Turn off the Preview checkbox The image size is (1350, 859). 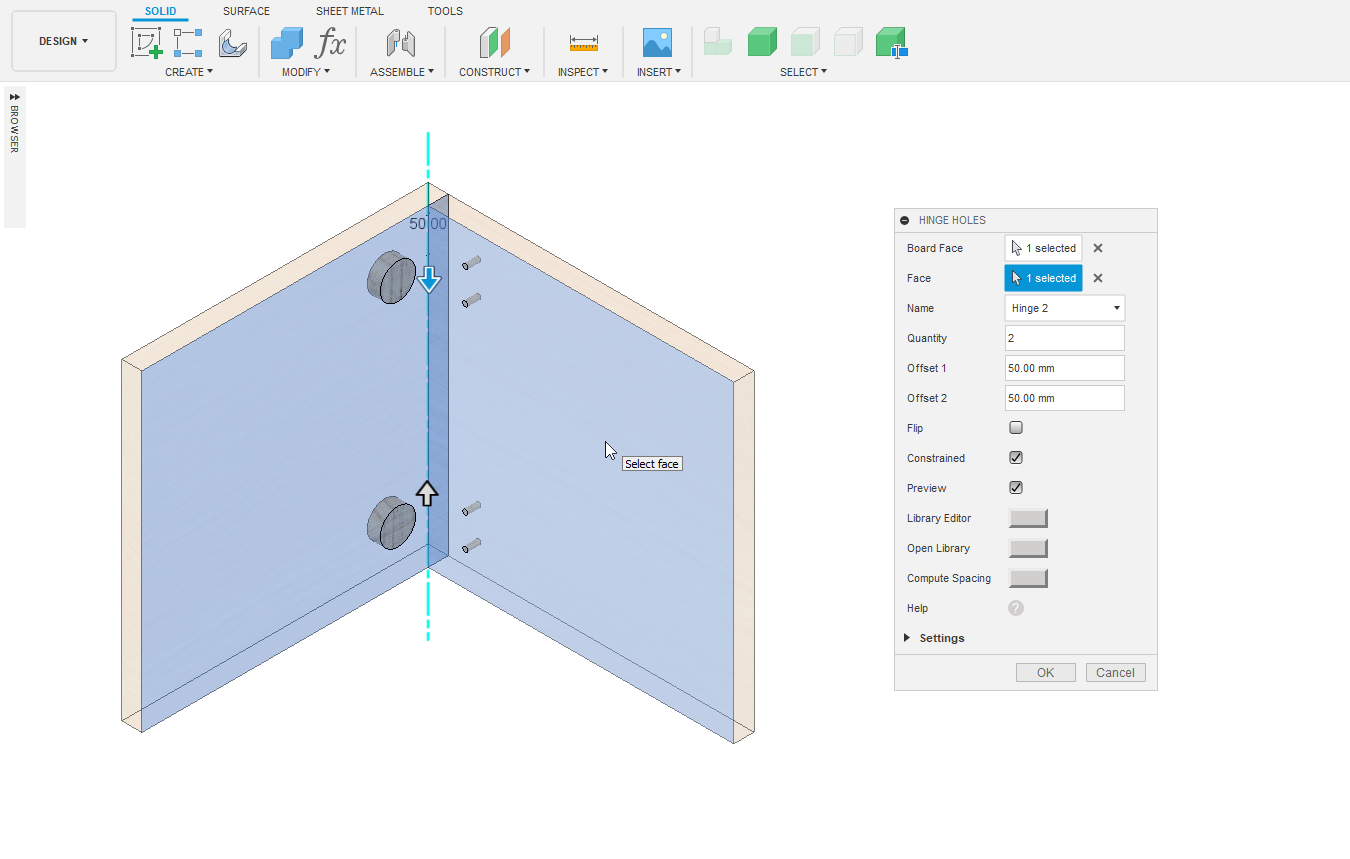click(x=1016, y=488)
